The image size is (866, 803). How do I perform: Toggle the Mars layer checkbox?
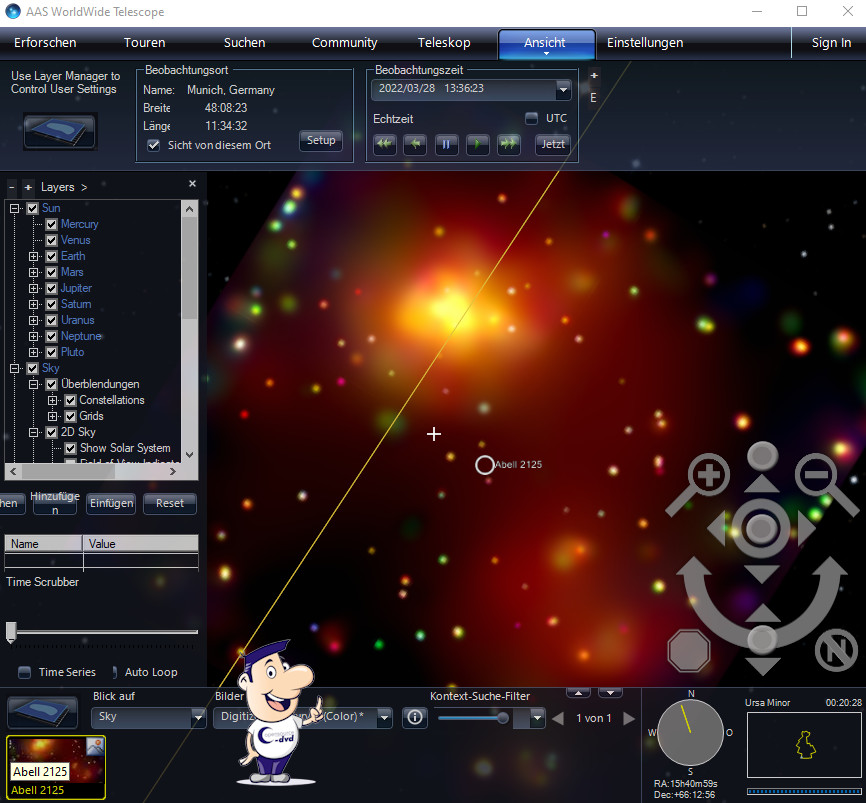52,272
